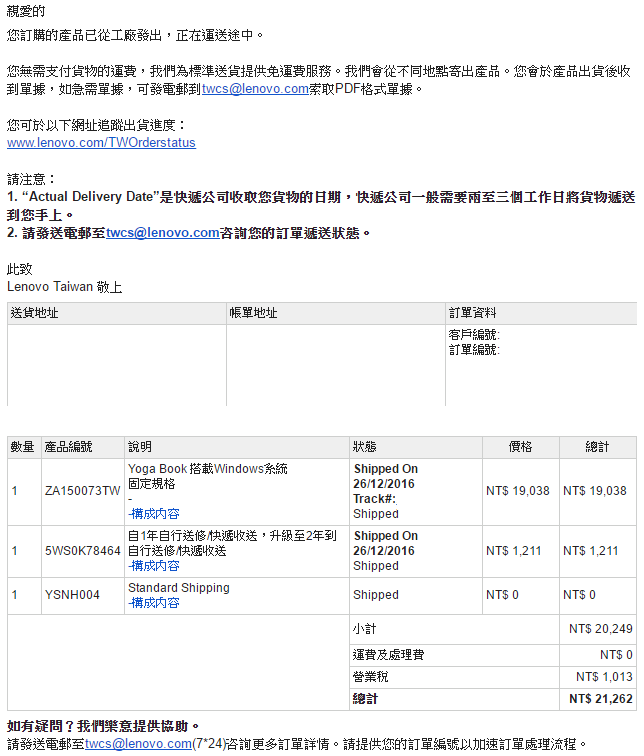The image size is (644, 756).
Task: Open 構成內容 link for Yoga Book row
Action: [154, 514]
